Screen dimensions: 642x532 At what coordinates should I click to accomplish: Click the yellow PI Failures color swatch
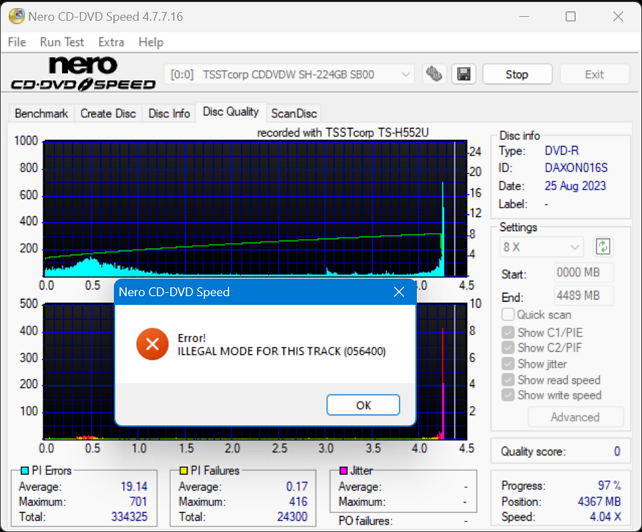click(x=183, y=471)
